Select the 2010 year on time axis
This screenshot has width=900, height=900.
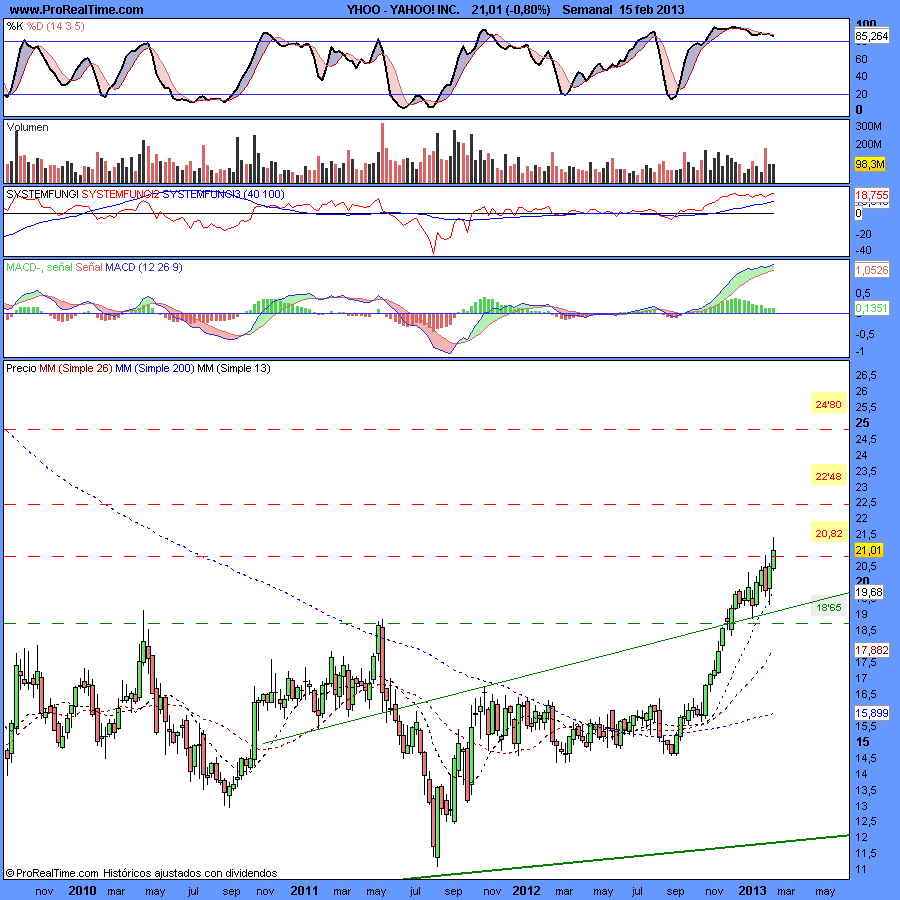click(83, 891)
